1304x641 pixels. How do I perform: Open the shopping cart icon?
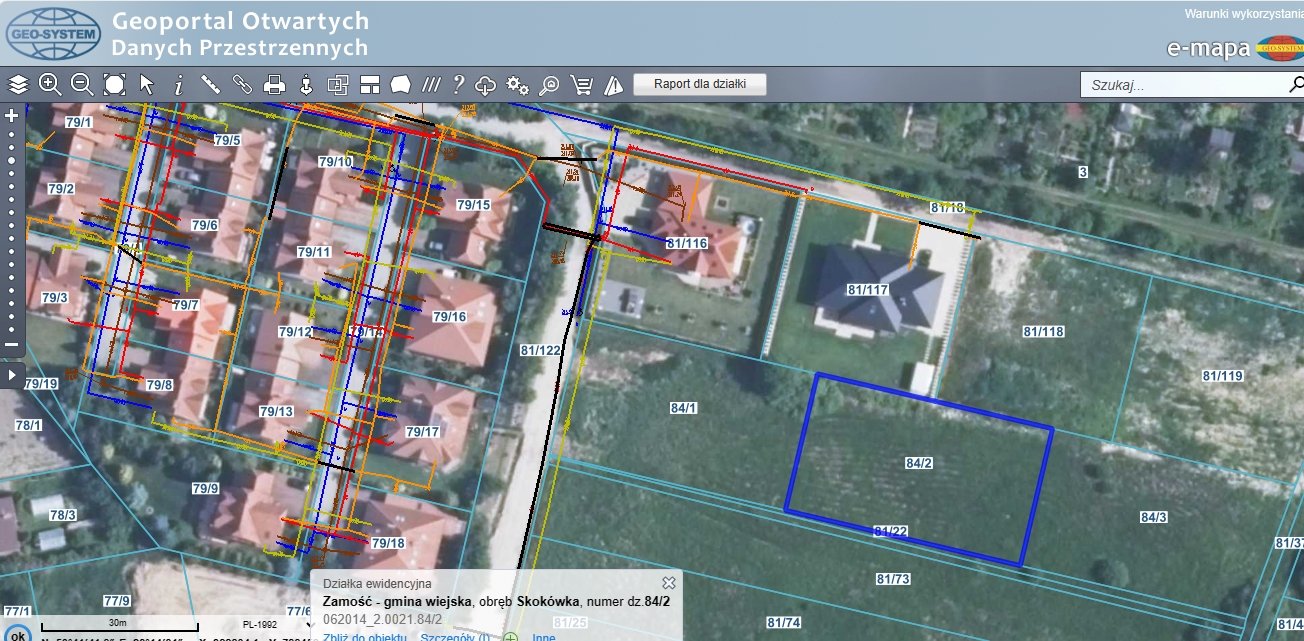[581, 85]
